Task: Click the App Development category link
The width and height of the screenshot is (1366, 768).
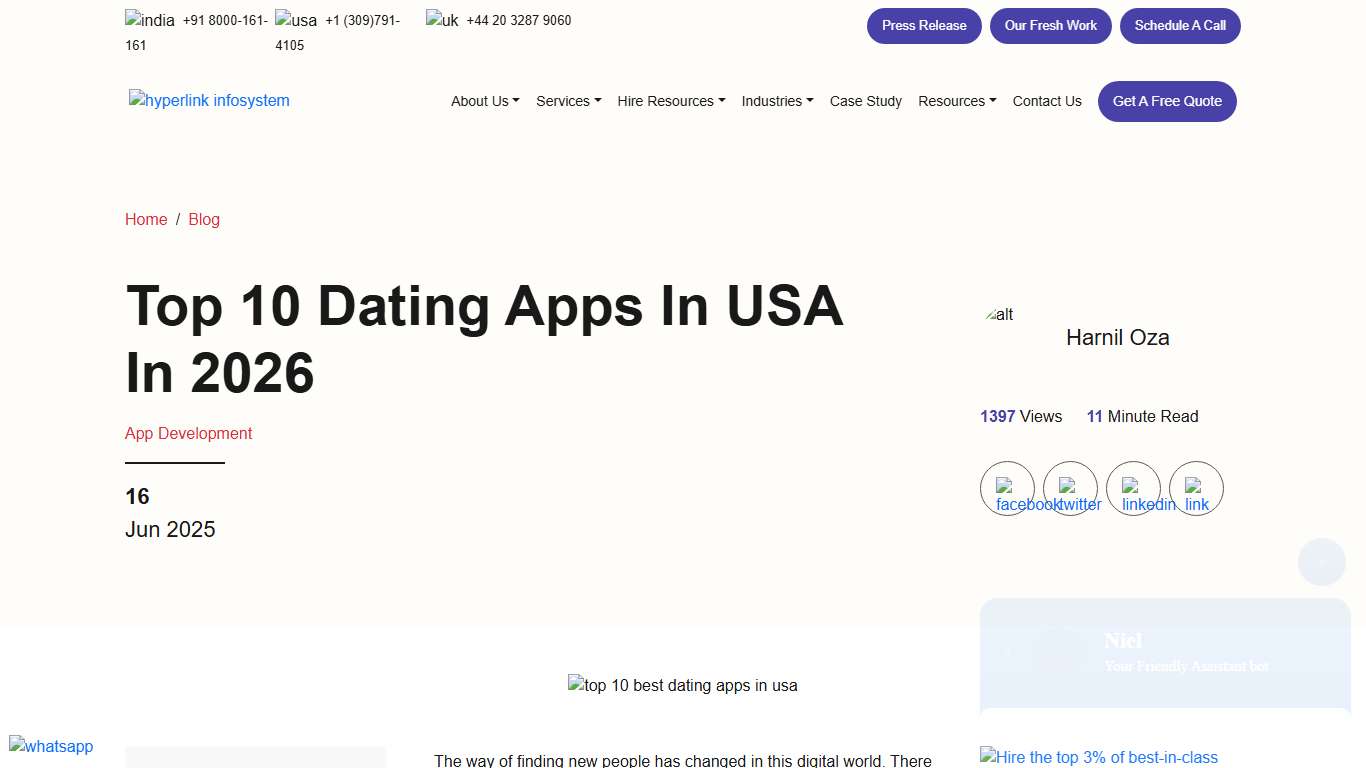Action: [x=188, y=433]
